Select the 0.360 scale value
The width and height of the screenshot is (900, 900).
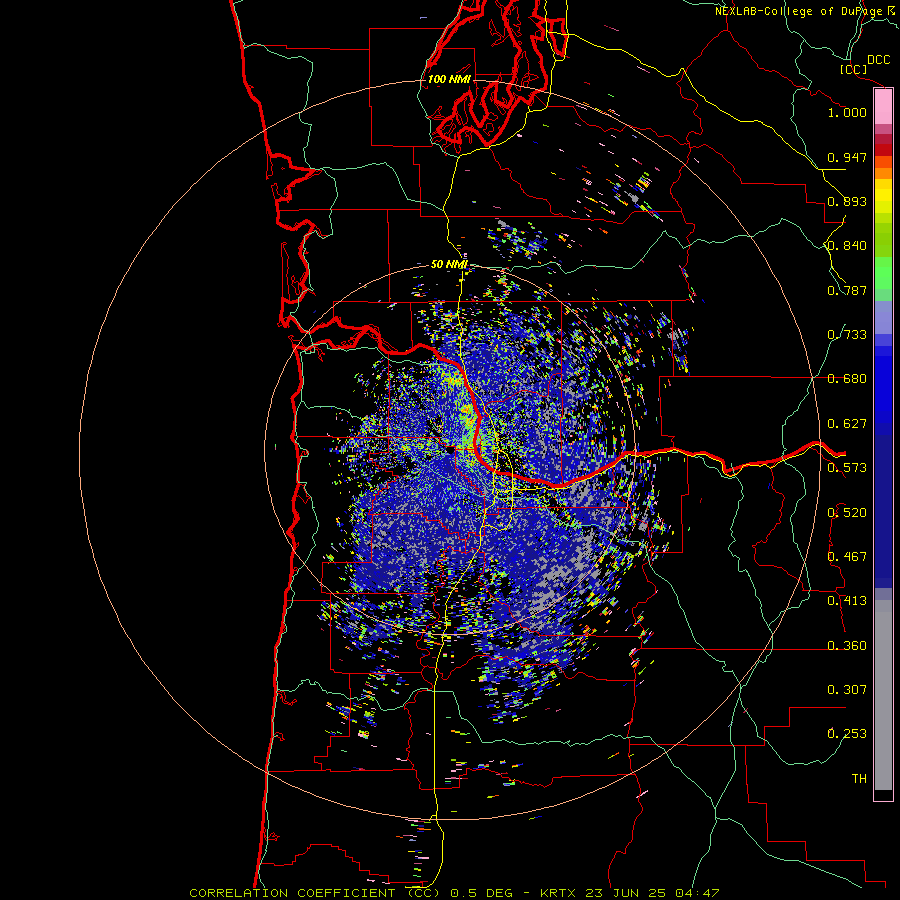tap(847, 646)
